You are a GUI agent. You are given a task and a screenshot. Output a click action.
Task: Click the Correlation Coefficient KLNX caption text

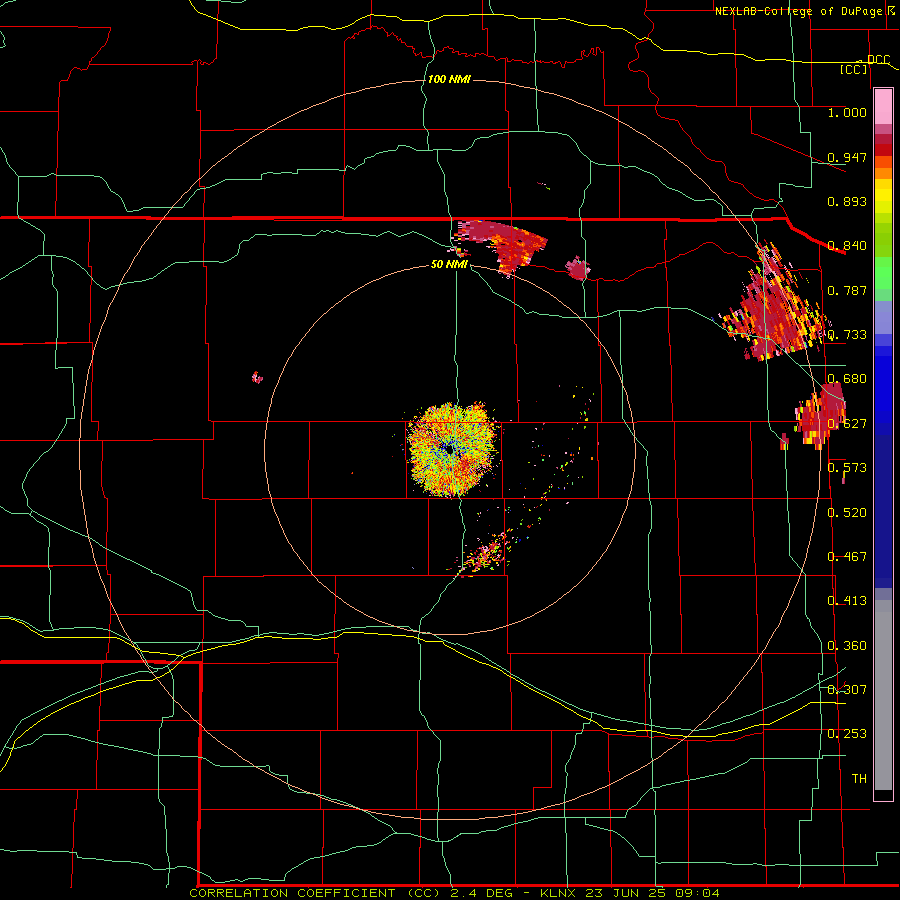coord(454,893)
